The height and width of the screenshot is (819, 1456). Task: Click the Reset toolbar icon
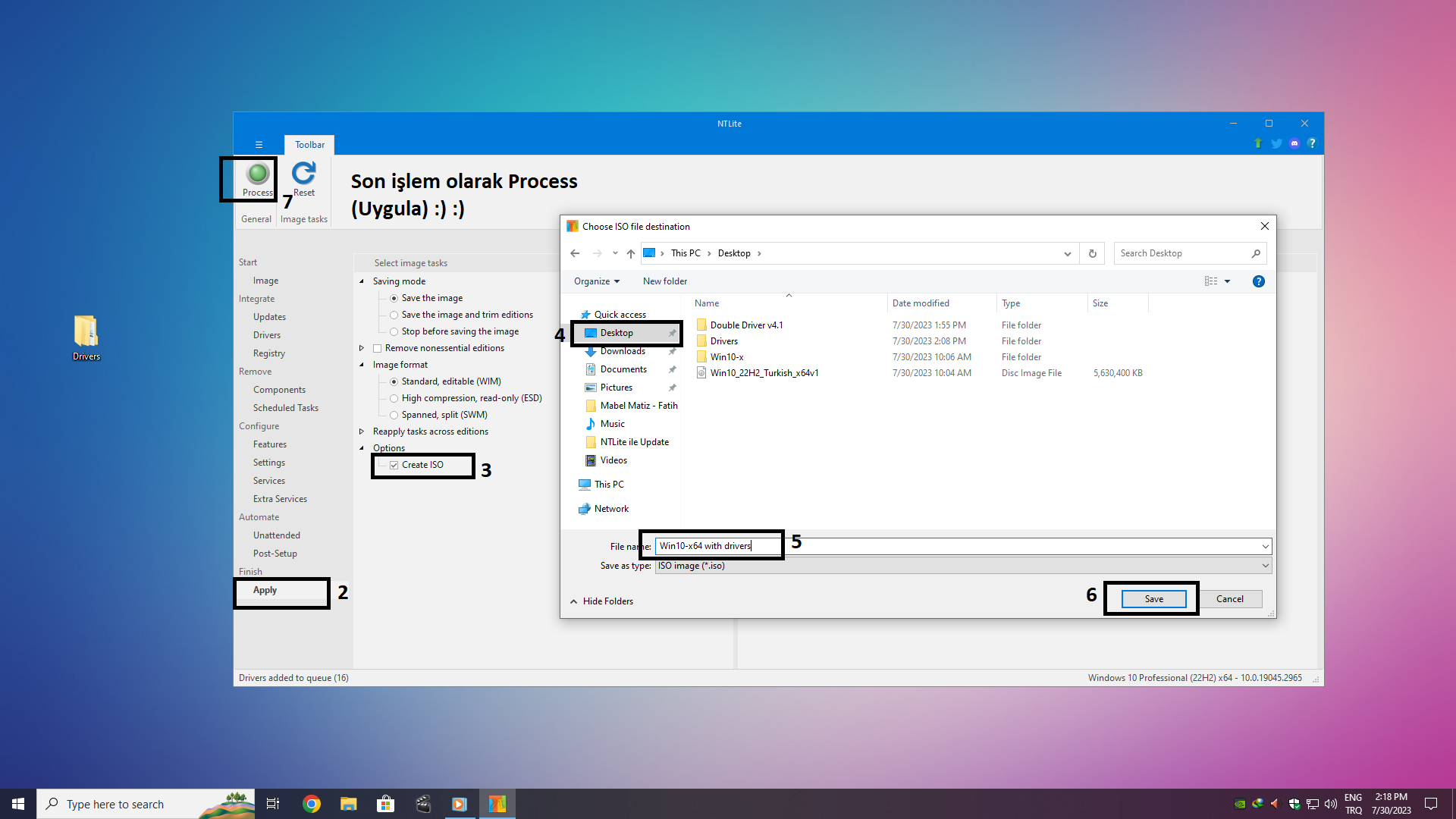304,174
